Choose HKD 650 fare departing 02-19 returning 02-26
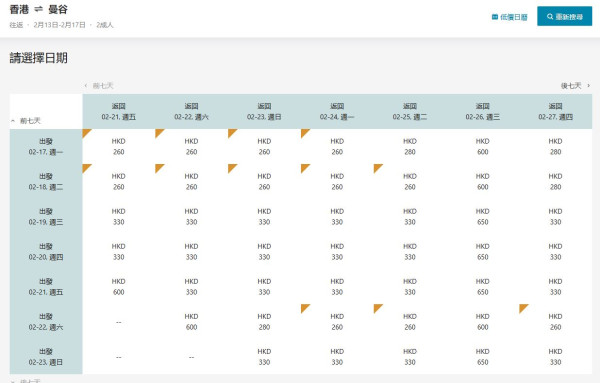Image resolution: width=600 pixels, height=383 pixels. pos(483,217)
